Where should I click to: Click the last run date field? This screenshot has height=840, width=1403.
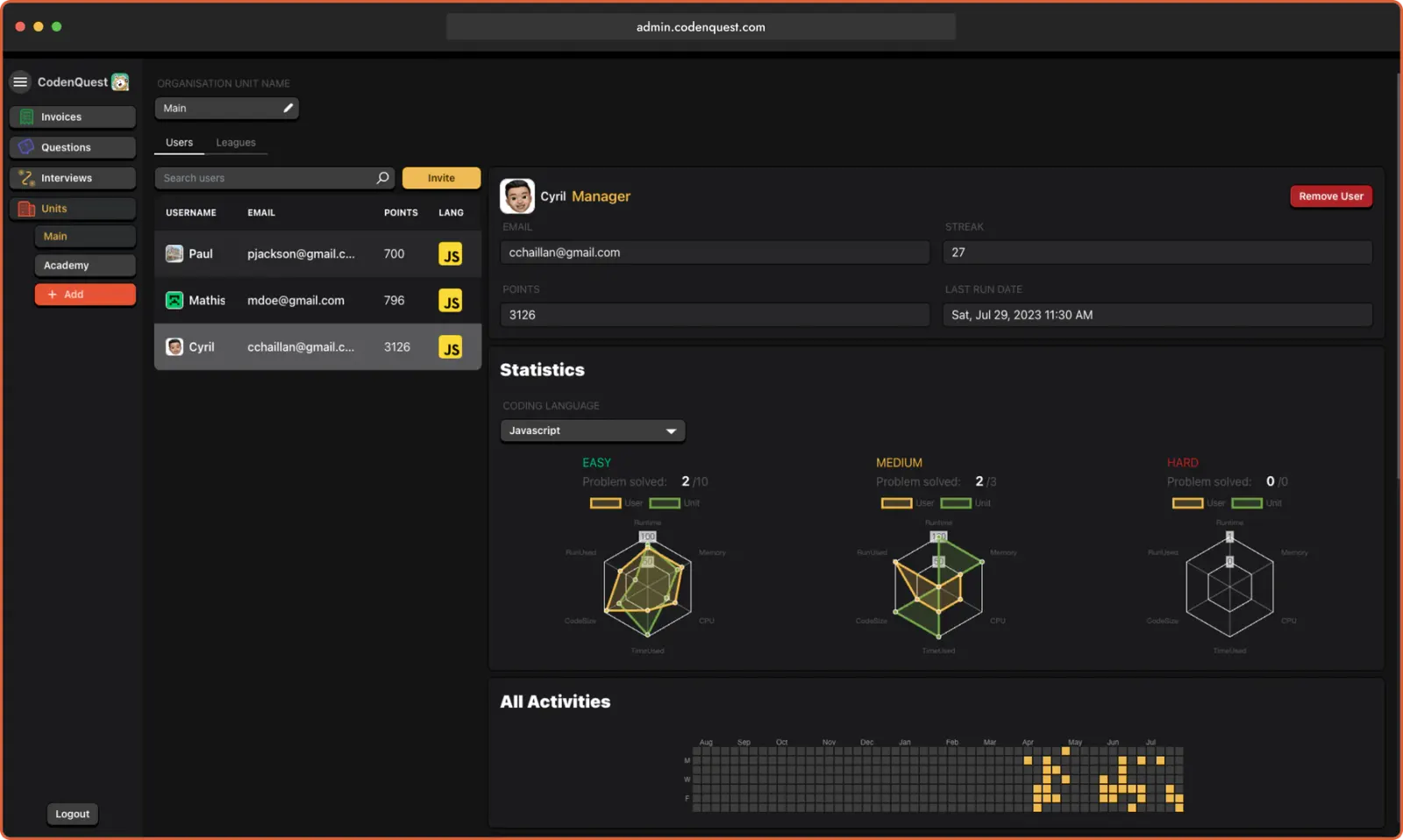[x=1157, y=315]
